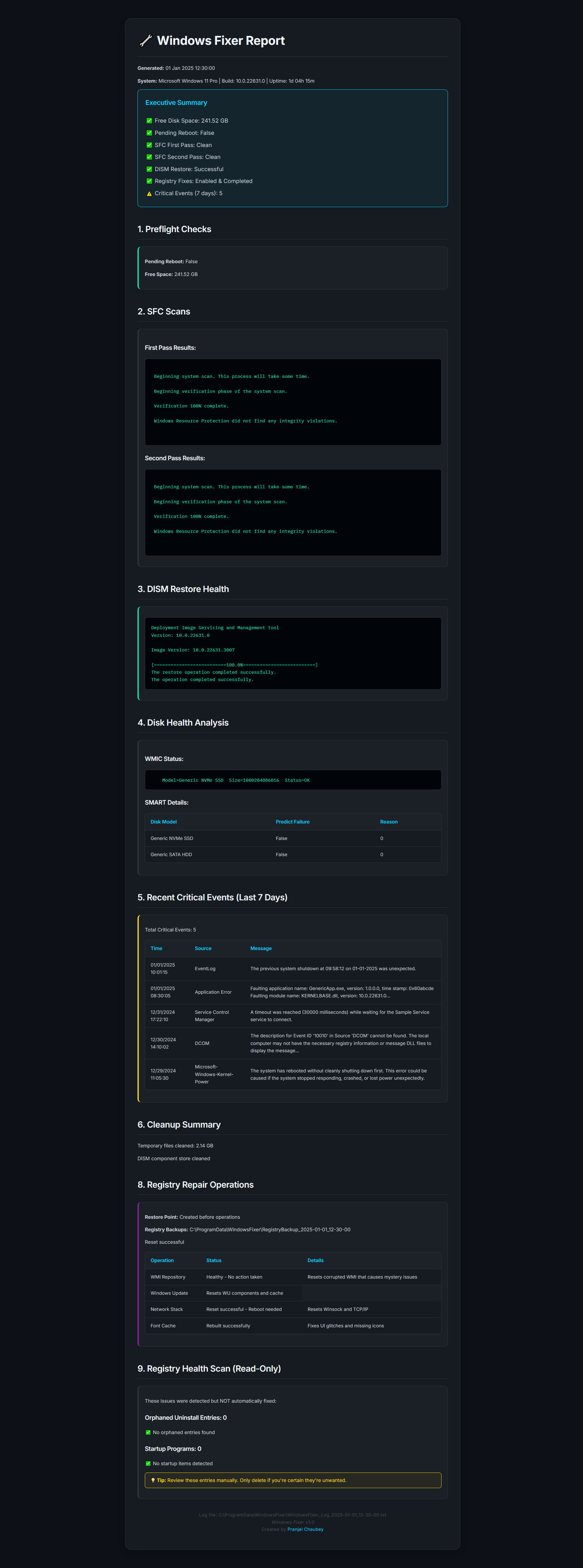Click the check icon next to Pending Reboot summary
This screenshot has width=583, height=1568.
(x=149, y=133)
